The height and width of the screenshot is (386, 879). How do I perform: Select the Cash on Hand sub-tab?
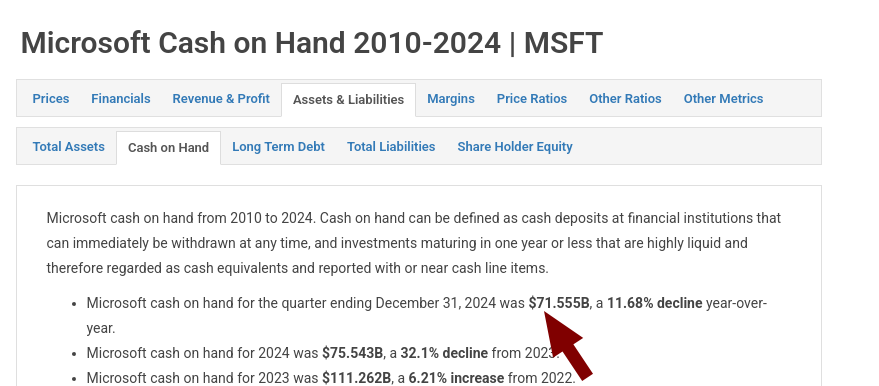(x=168, y=147)
